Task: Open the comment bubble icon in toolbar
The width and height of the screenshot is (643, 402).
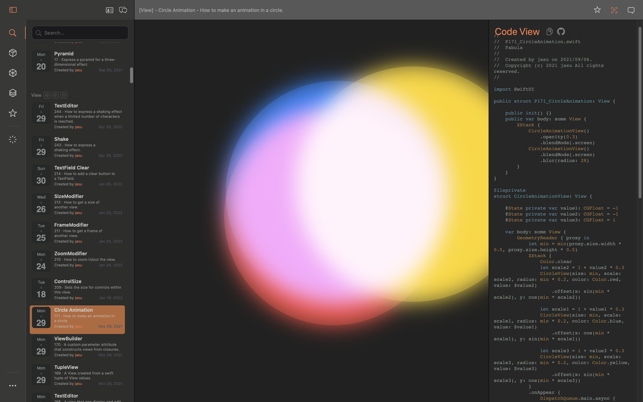Action: click(x=631, y=10)
